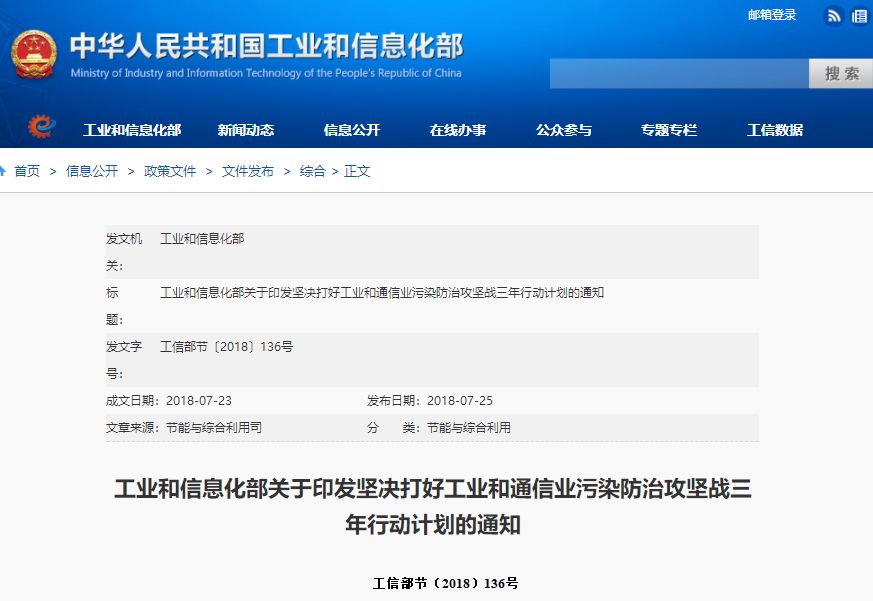This screenshot has height=601, width=873.
Task: Open 在线办事 menu item
Action: (458, 130)
